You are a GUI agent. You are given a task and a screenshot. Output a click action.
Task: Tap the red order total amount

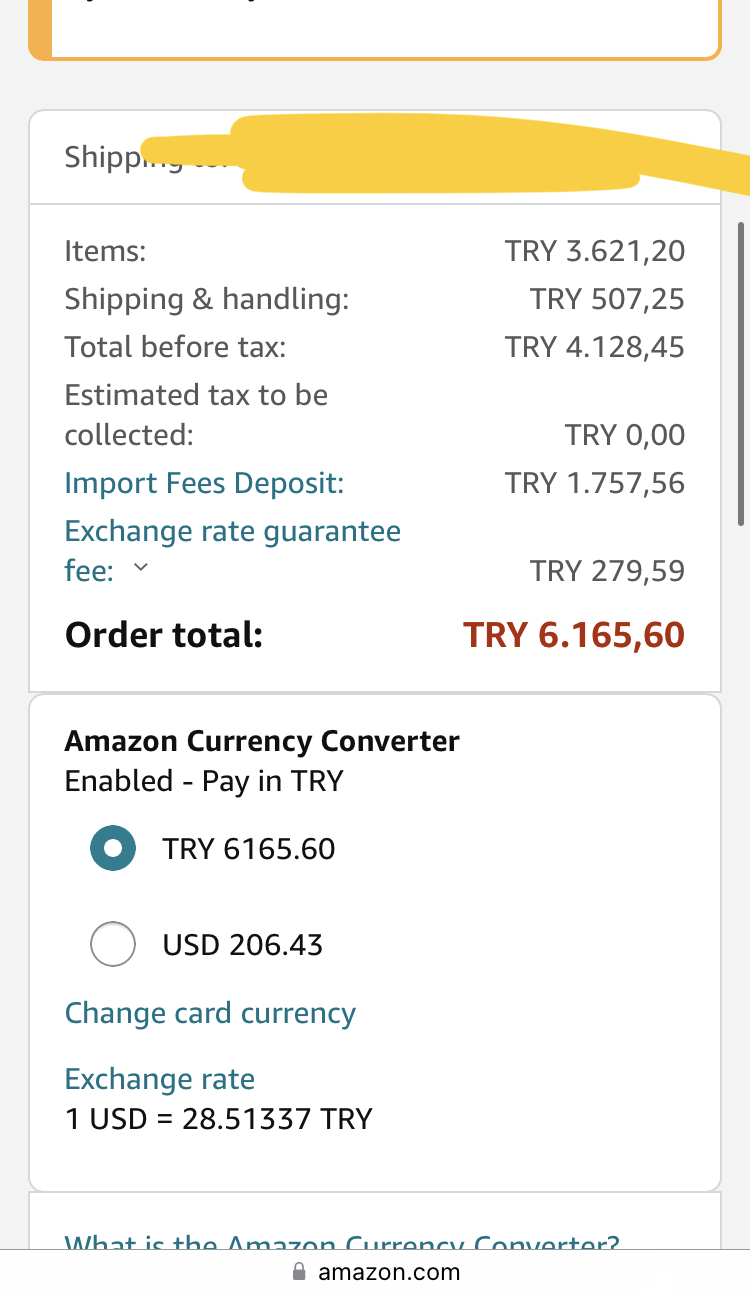coord(574,635)
